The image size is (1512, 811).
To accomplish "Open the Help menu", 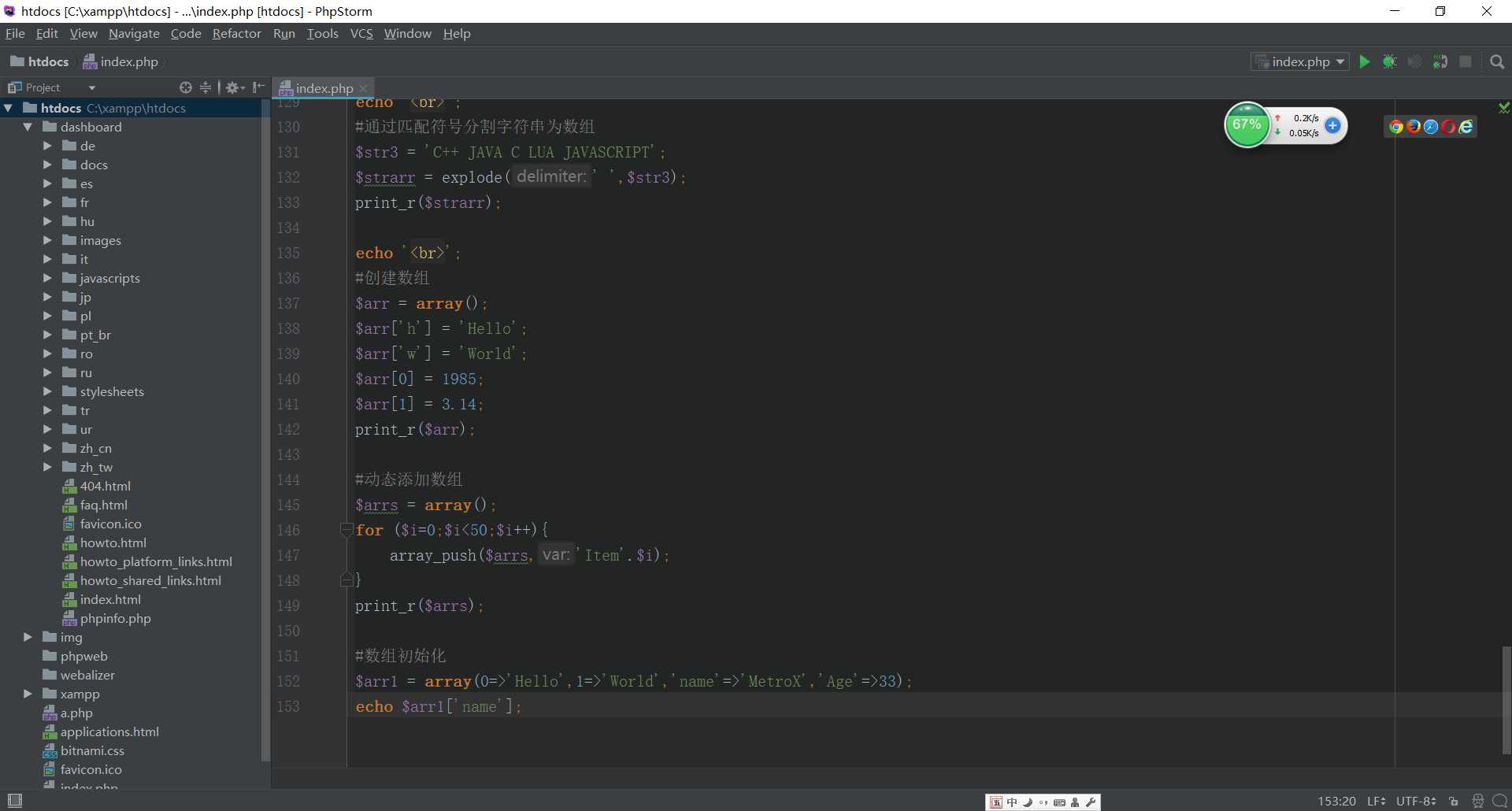I will tap(457, 33).
